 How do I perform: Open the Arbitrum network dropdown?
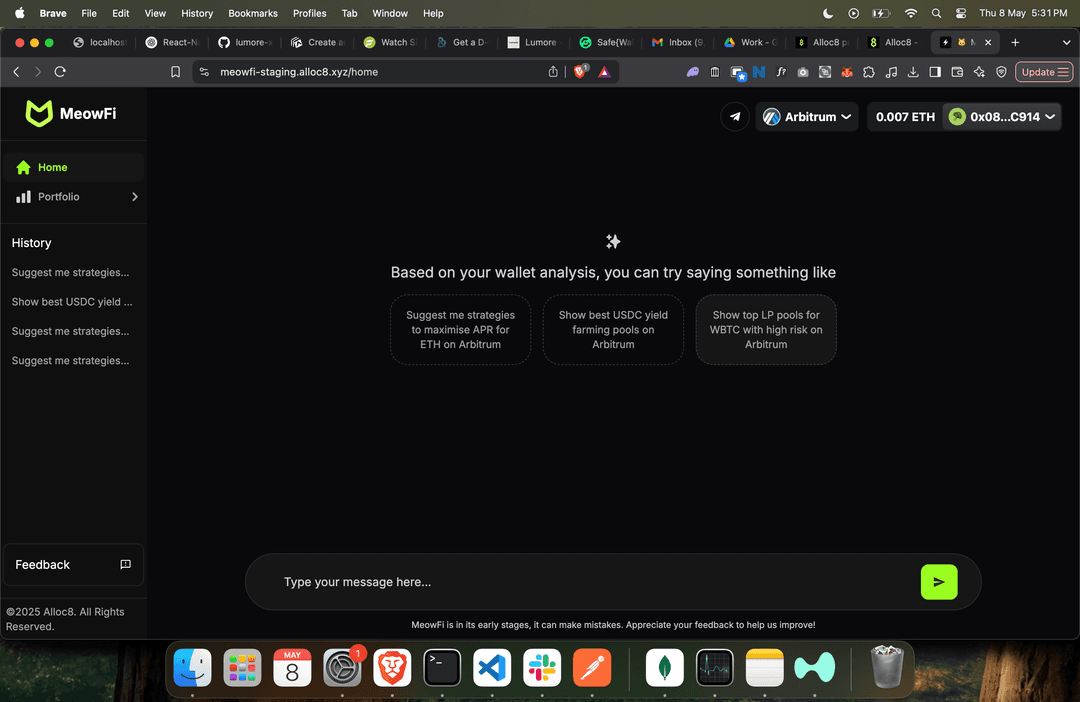tap(807, 117)
